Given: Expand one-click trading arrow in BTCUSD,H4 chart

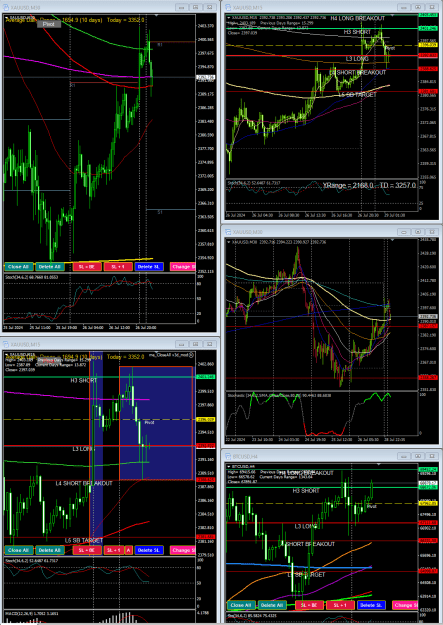Looking at the screenshot, I should coord(228,466).
